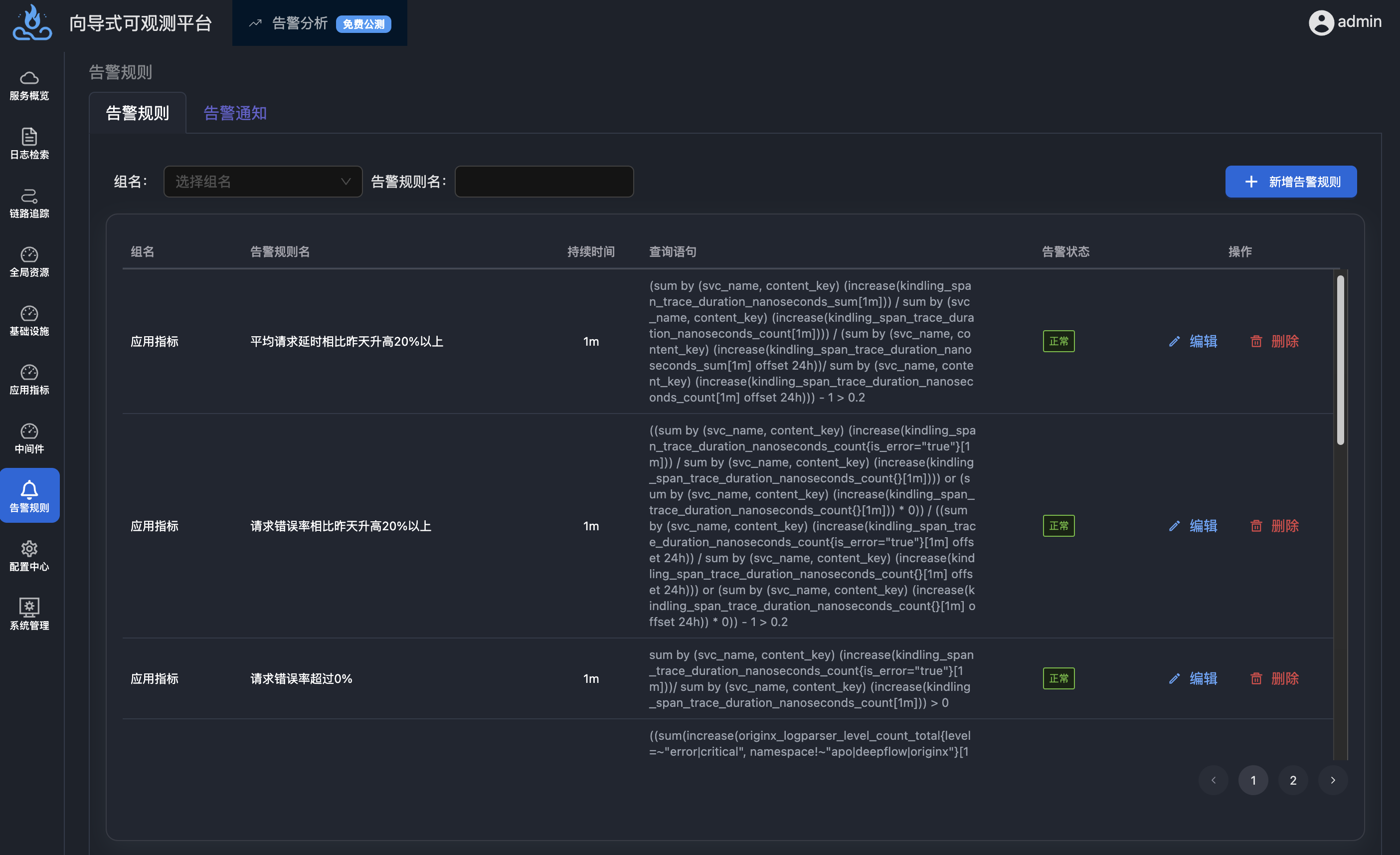Viewport: 1400px width, 855px height.
Task: Click 告警规则名 column header
Action: [x=280, y=252]
